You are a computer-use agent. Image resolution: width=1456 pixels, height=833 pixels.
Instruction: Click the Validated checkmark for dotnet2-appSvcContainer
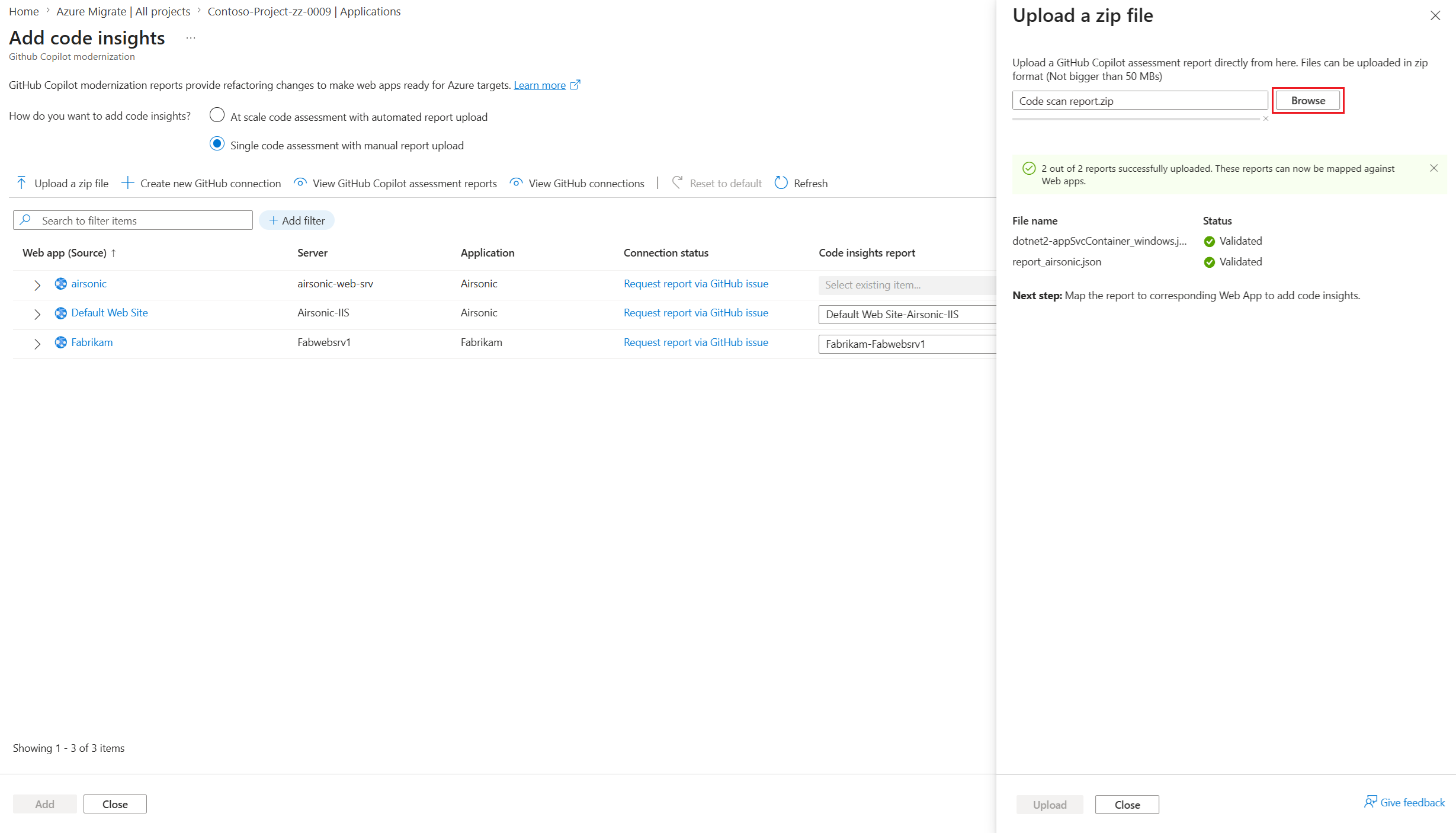tap(1209, 242)
